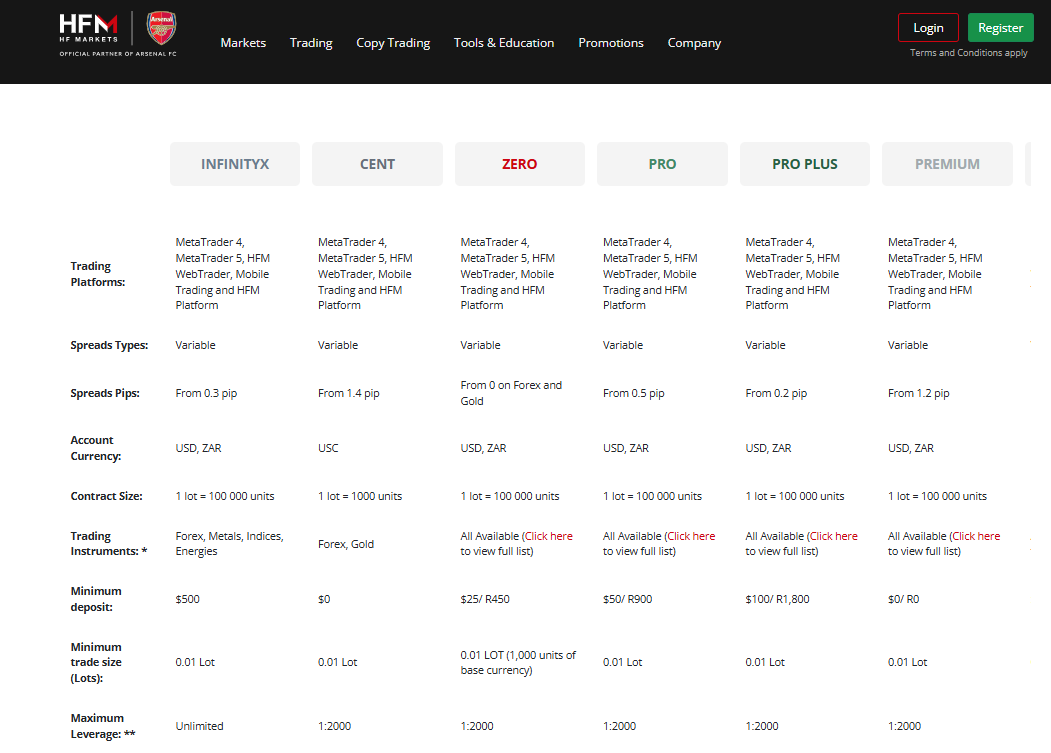This screenshot has width=1051, height=753.
Task: Click the PRO column 'Click here' instruments link
Action: (x=691, y=536)
